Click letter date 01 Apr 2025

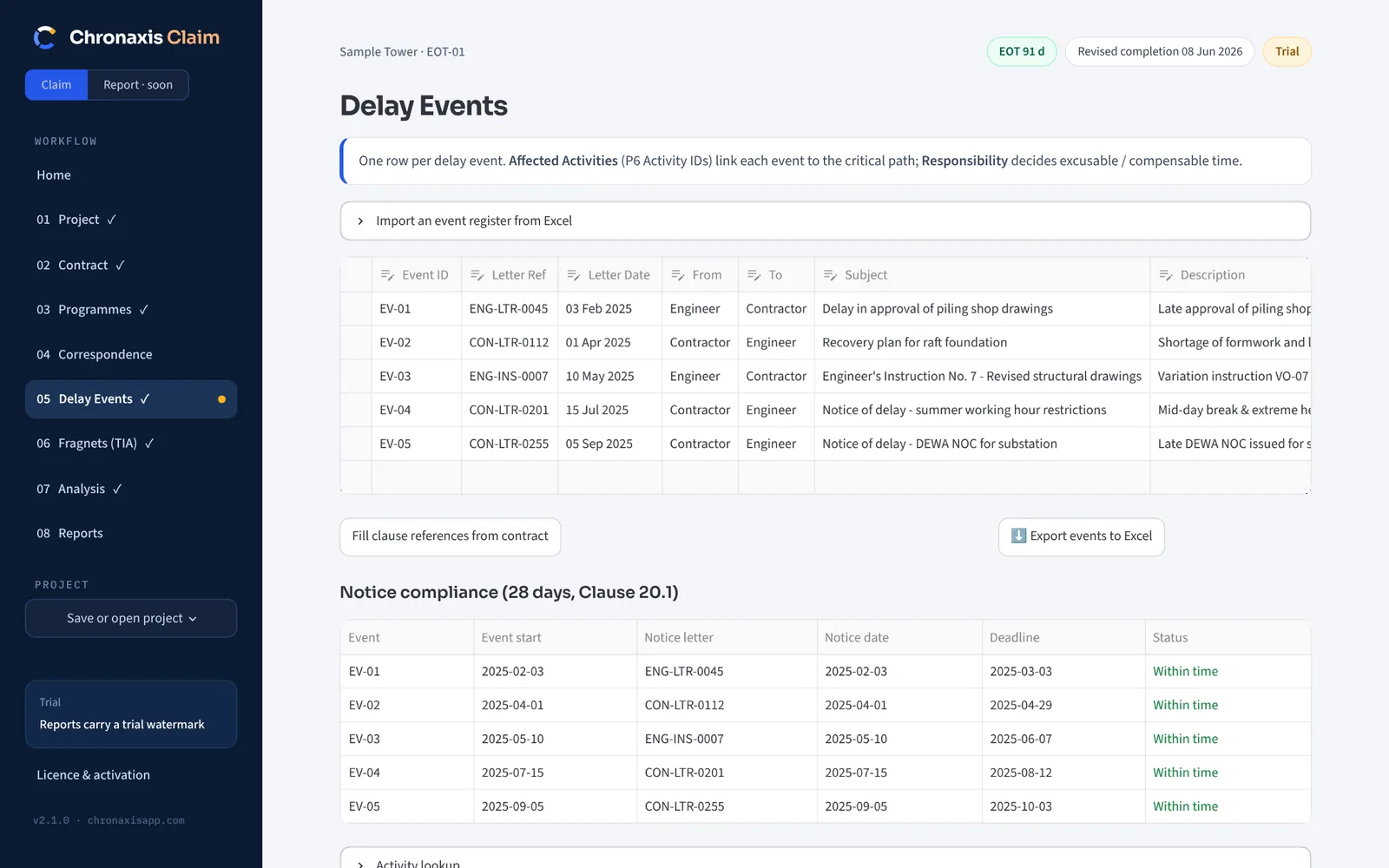click(609, 343)
